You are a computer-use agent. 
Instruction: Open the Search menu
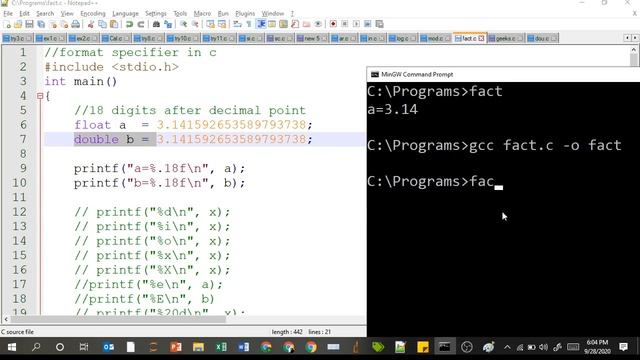45,13
